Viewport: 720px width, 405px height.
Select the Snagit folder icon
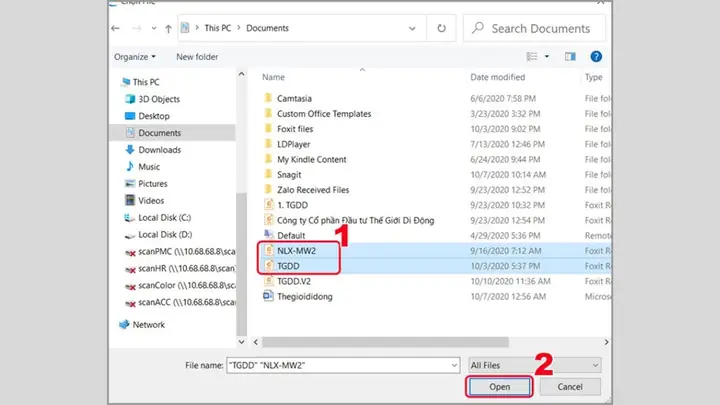269,174
